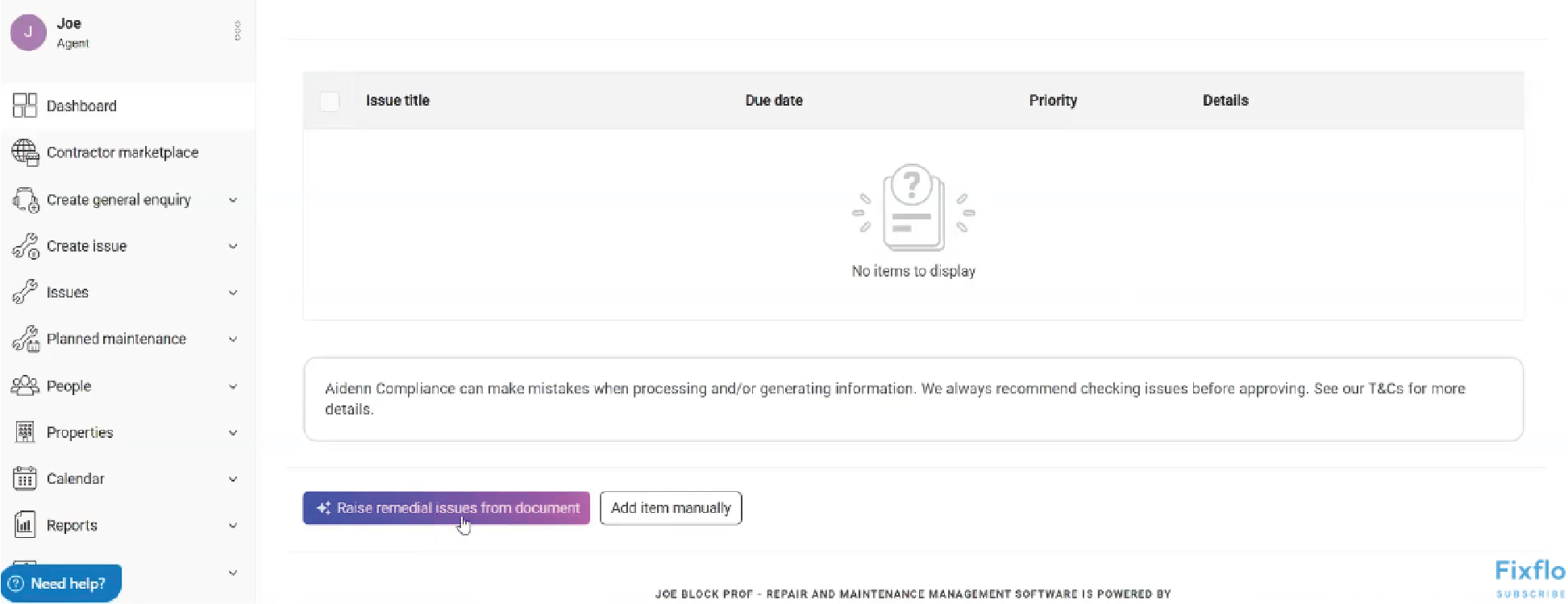Screen dimensions: 1568x604
Task: Click Joe's purple avatar circle
Action: click(x=28, y=31)
